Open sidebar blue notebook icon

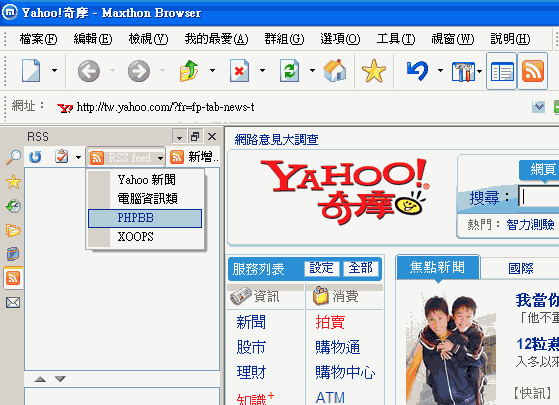click(x=14, y=254)
